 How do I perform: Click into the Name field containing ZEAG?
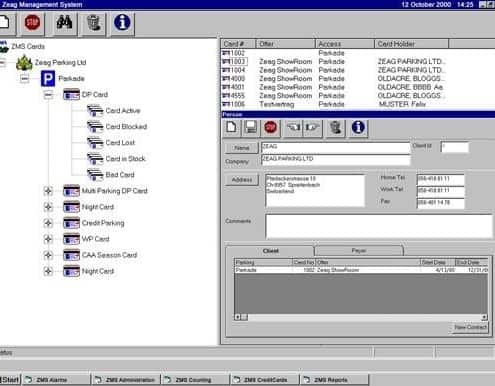[x=335, y=147]
